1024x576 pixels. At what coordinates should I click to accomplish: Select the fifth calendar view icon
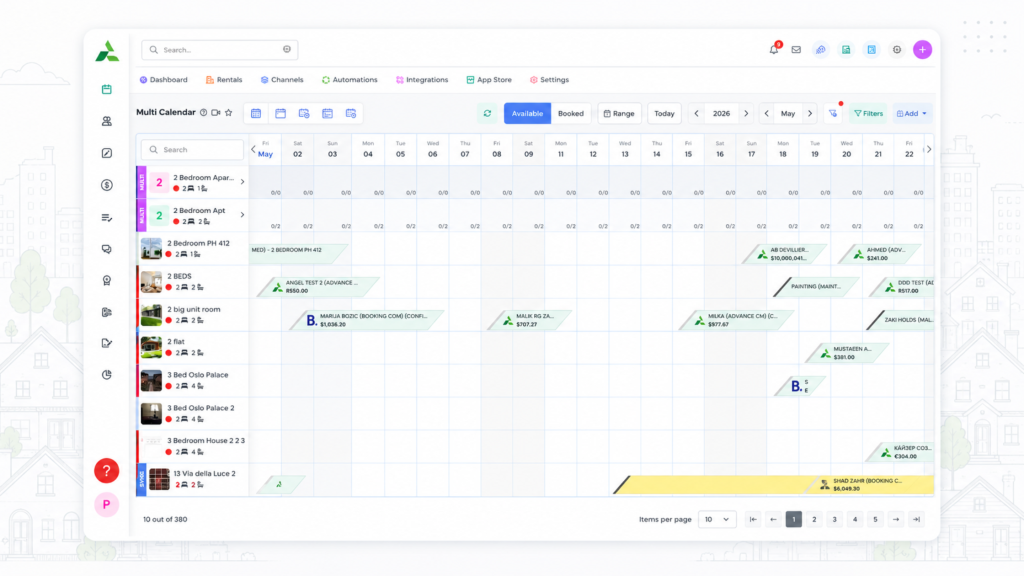coord(351,114)
